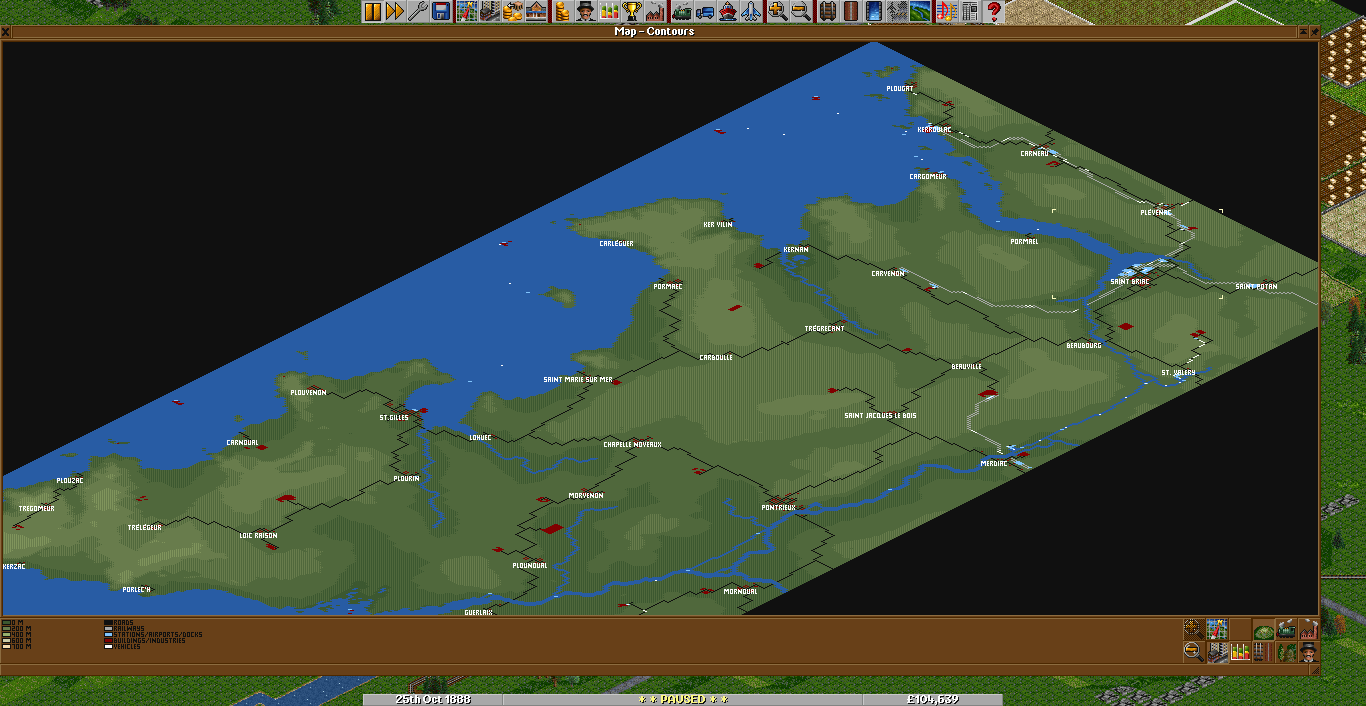Open railway construction toolbar
This screenshot has width=1366, height=706.
coord(828,11)
